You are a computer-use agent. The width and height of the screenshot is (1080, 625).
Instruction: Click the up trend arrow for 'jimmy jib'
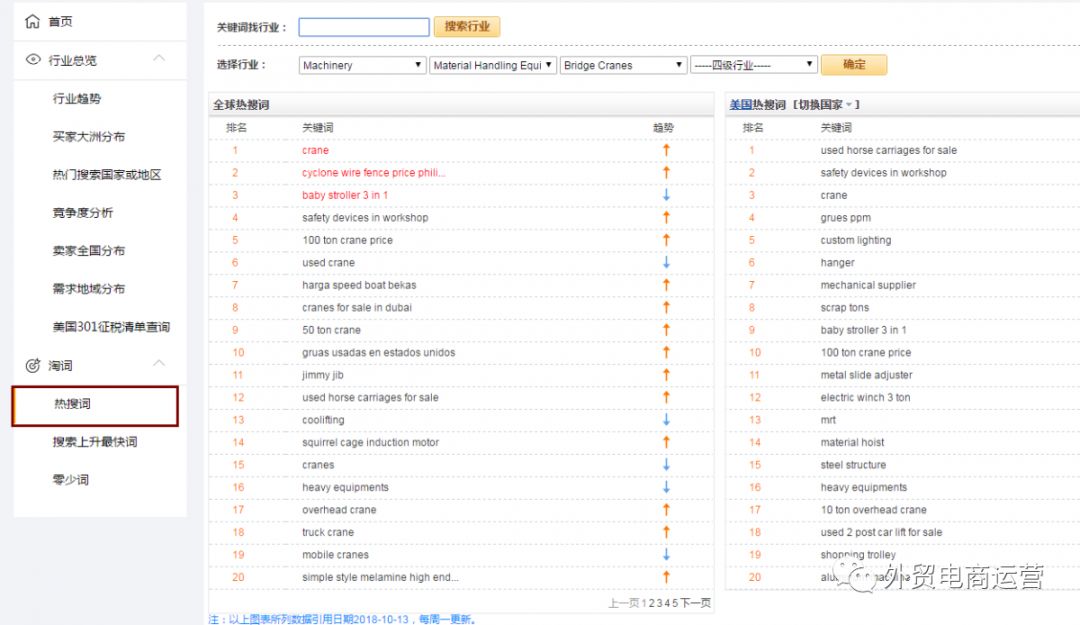(666, 375)
